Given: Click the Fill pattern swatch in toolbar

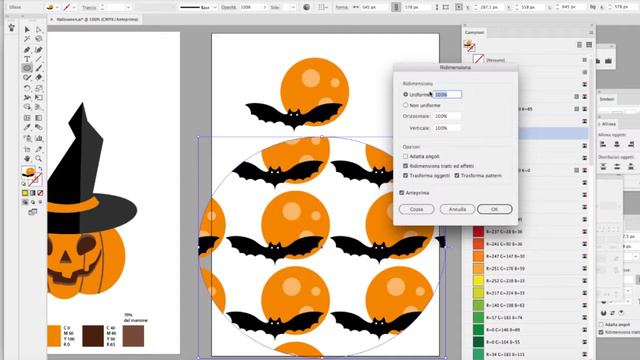Looking at the screenshot, I should click(28, 172).
